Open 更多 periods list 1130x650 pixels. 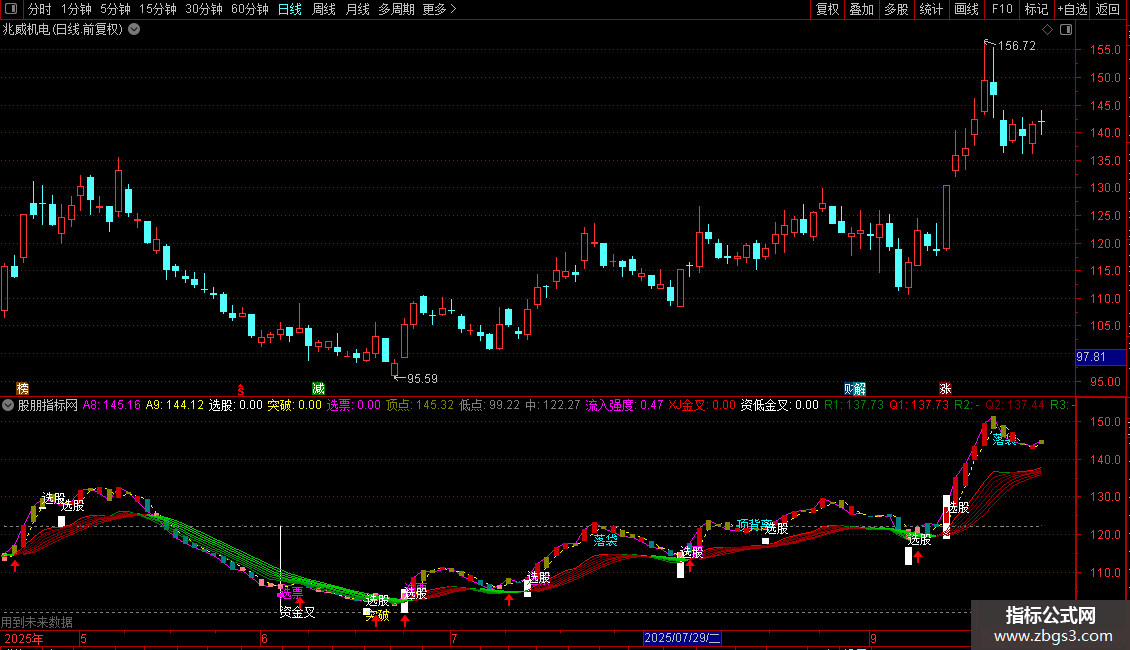[x=439, y=9]
